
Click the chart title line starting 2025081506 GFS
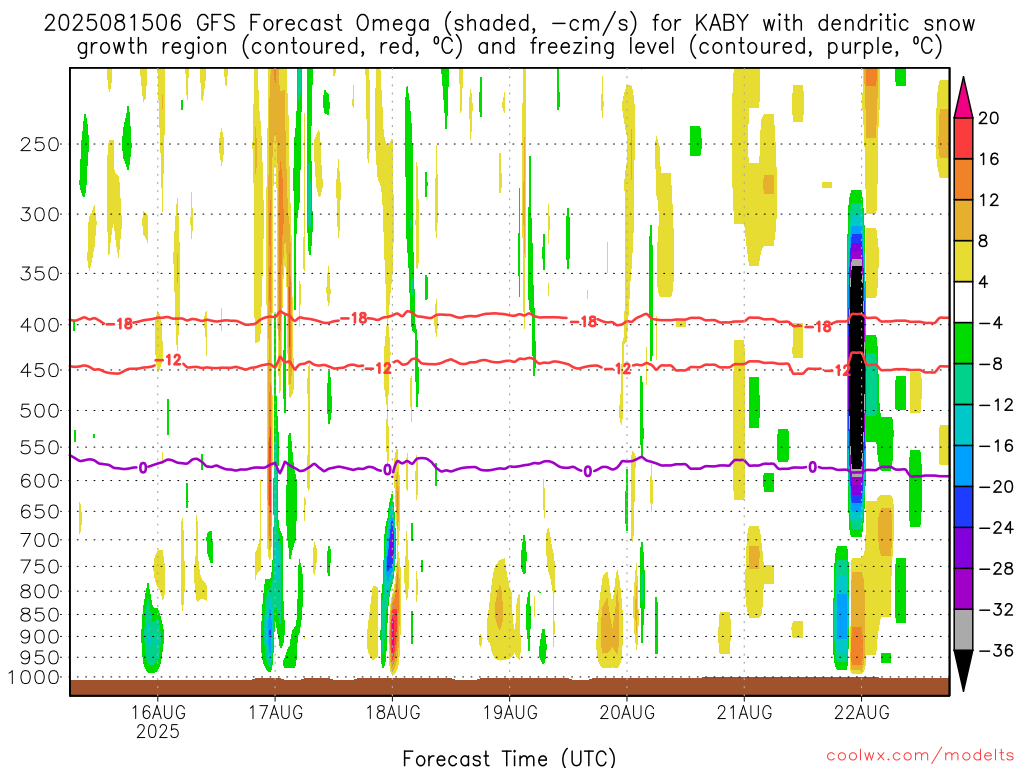(509, 24)
